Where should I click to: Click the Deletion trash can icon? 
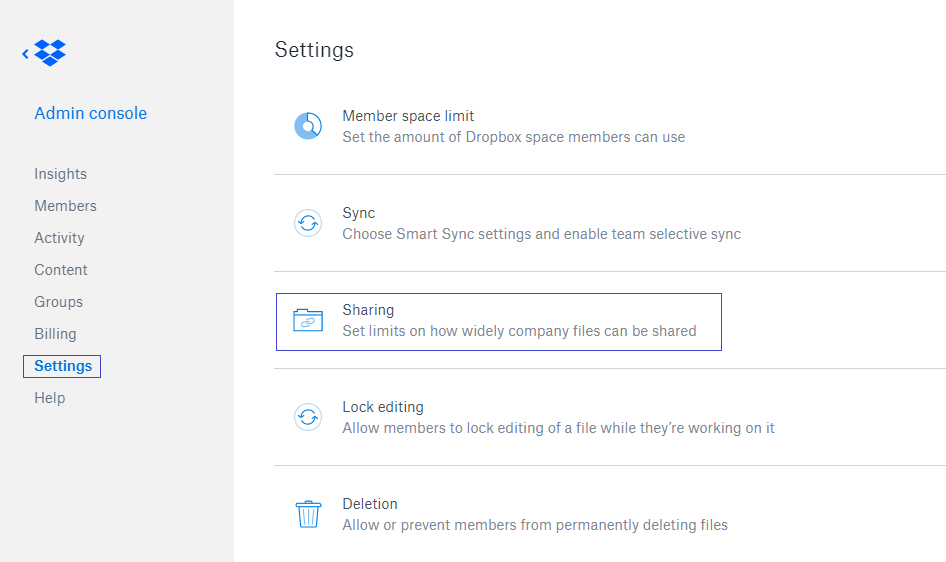(308, 514)
